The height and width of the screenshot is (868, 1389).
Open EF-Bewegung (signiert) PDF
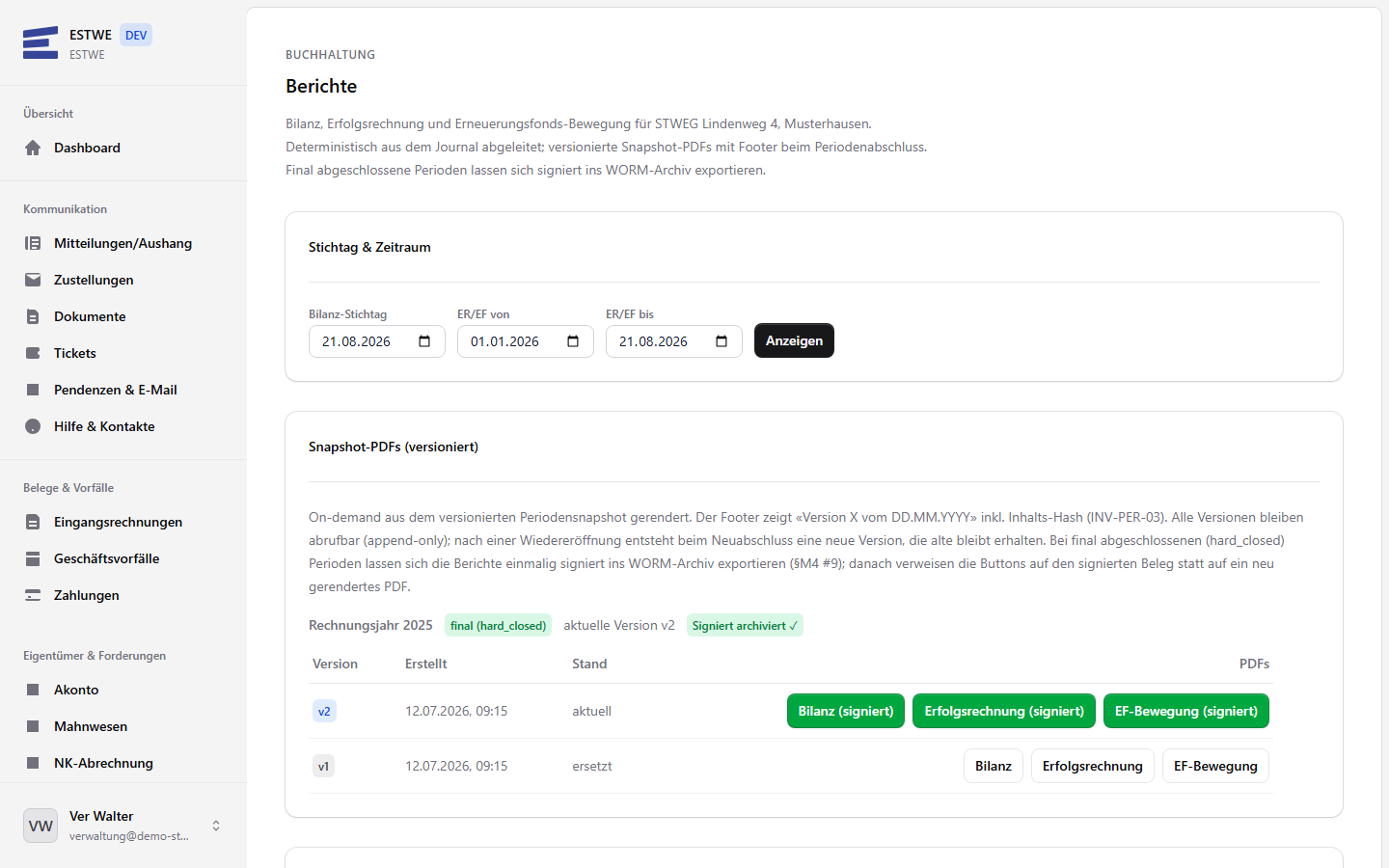pyautogui.click(x=1186, y=711)
